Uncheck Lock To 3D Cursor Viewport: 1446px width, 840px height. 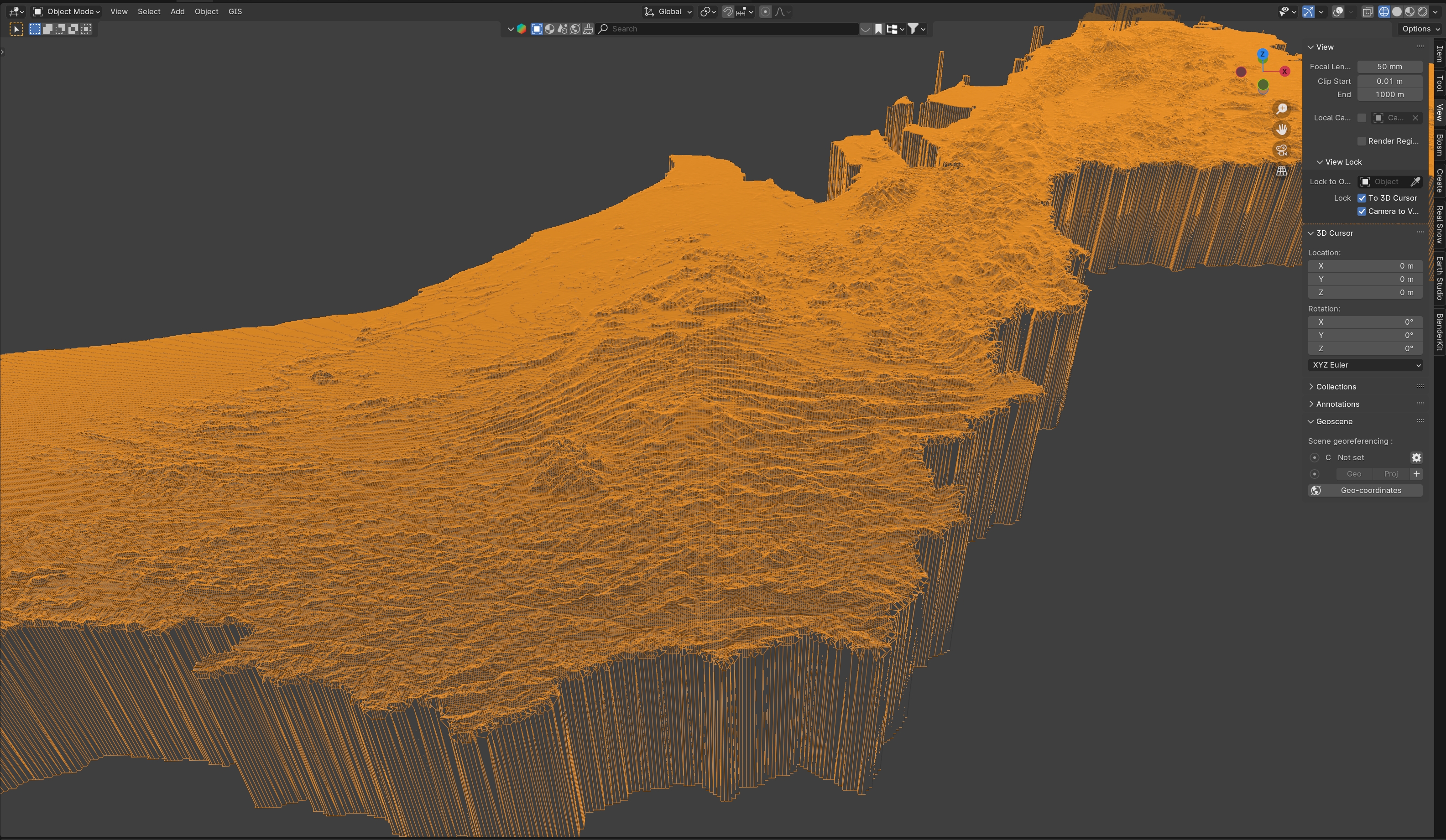pyautogui.click(x=1362, y=198)
